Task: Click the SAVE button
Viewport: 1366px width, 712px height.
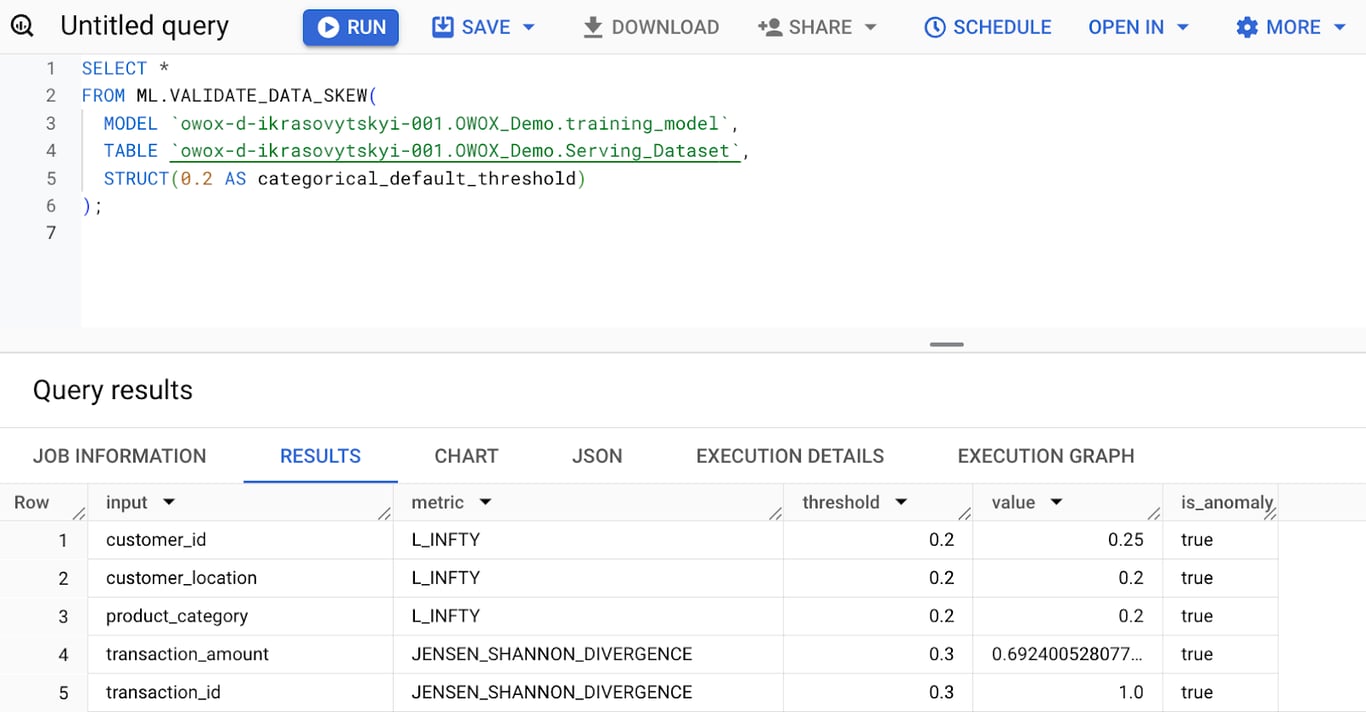Action: (472, 27)
